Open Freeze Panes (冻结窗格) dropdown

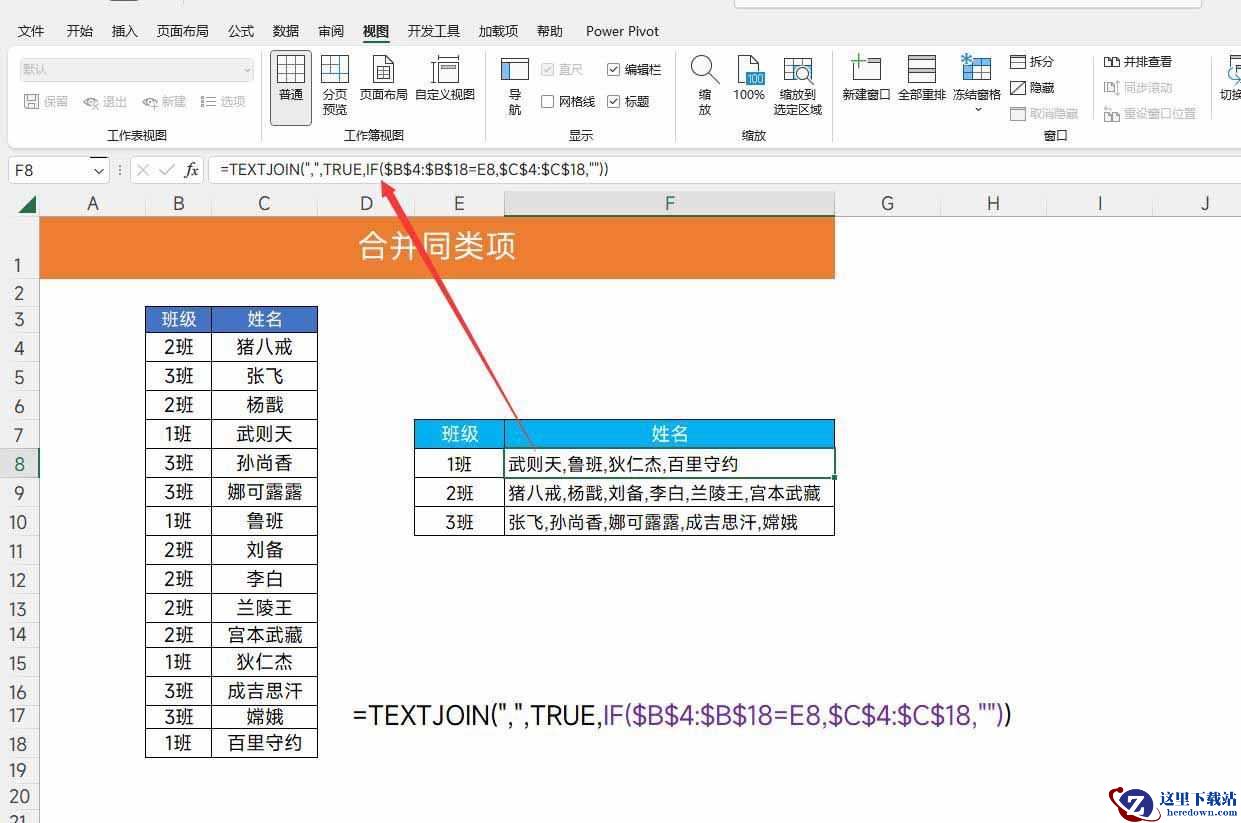pyautogui.click(x=976, y=85)
